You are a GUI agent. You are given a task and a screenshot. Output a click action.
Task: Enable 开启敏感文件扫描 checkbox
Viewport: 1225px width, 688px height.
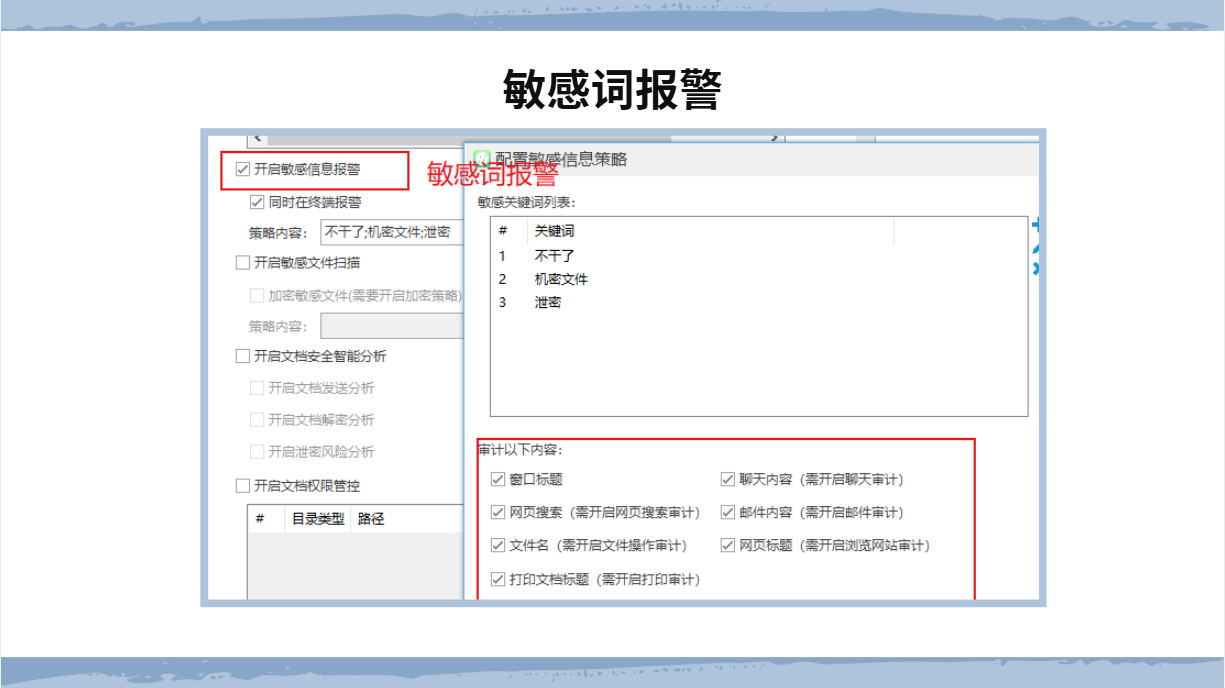coord(242,263)
